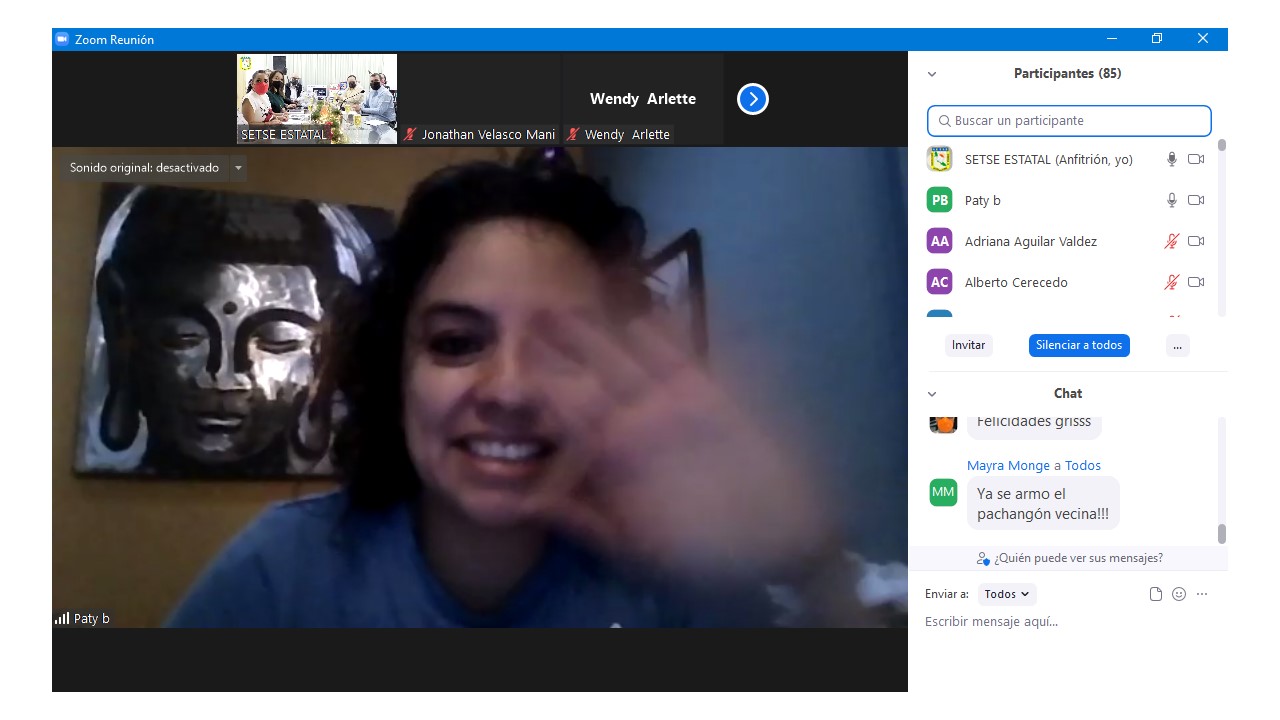The image size is (1280, 720).
Task: Open chat more options ellipsis
Action: click(1202, 594)
